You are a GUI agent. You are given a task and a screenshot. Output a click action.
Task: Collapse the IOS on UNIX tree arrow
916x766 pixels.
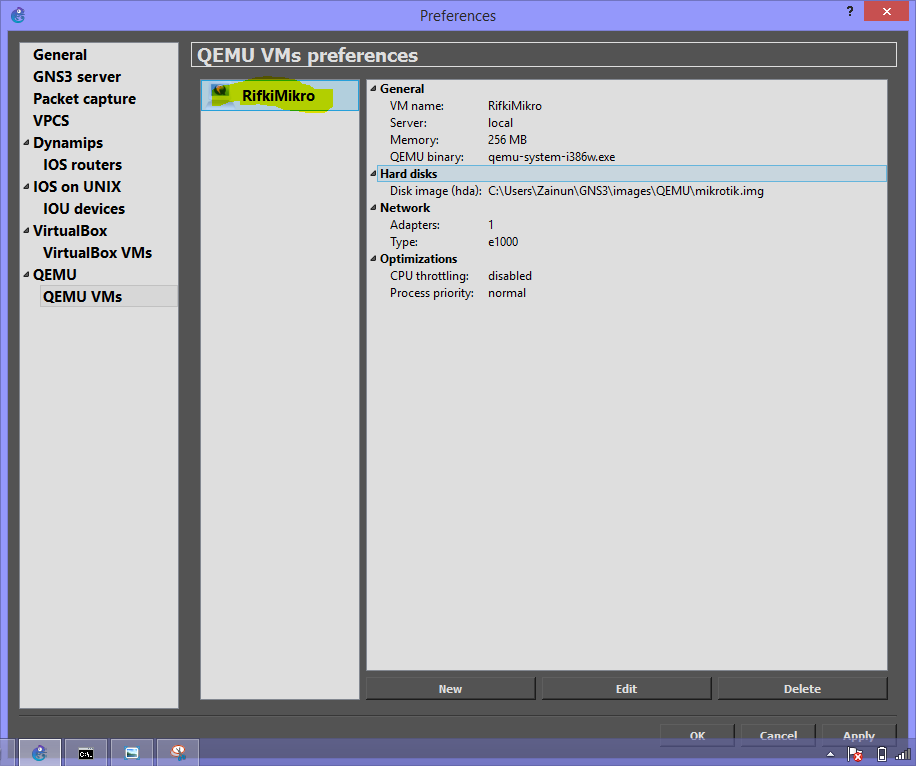(26, 186)
